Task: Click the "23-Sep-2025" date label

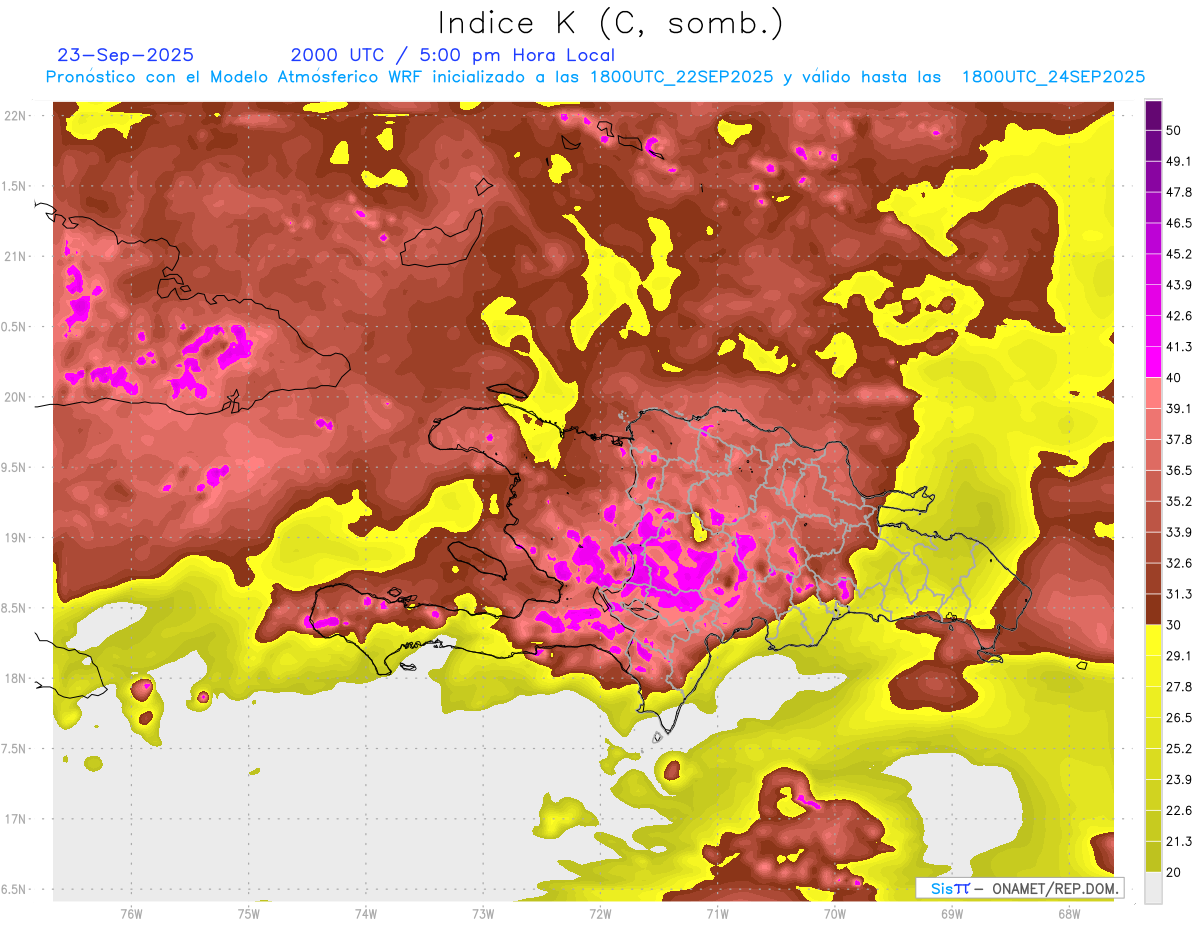Action: coord(125,55)
